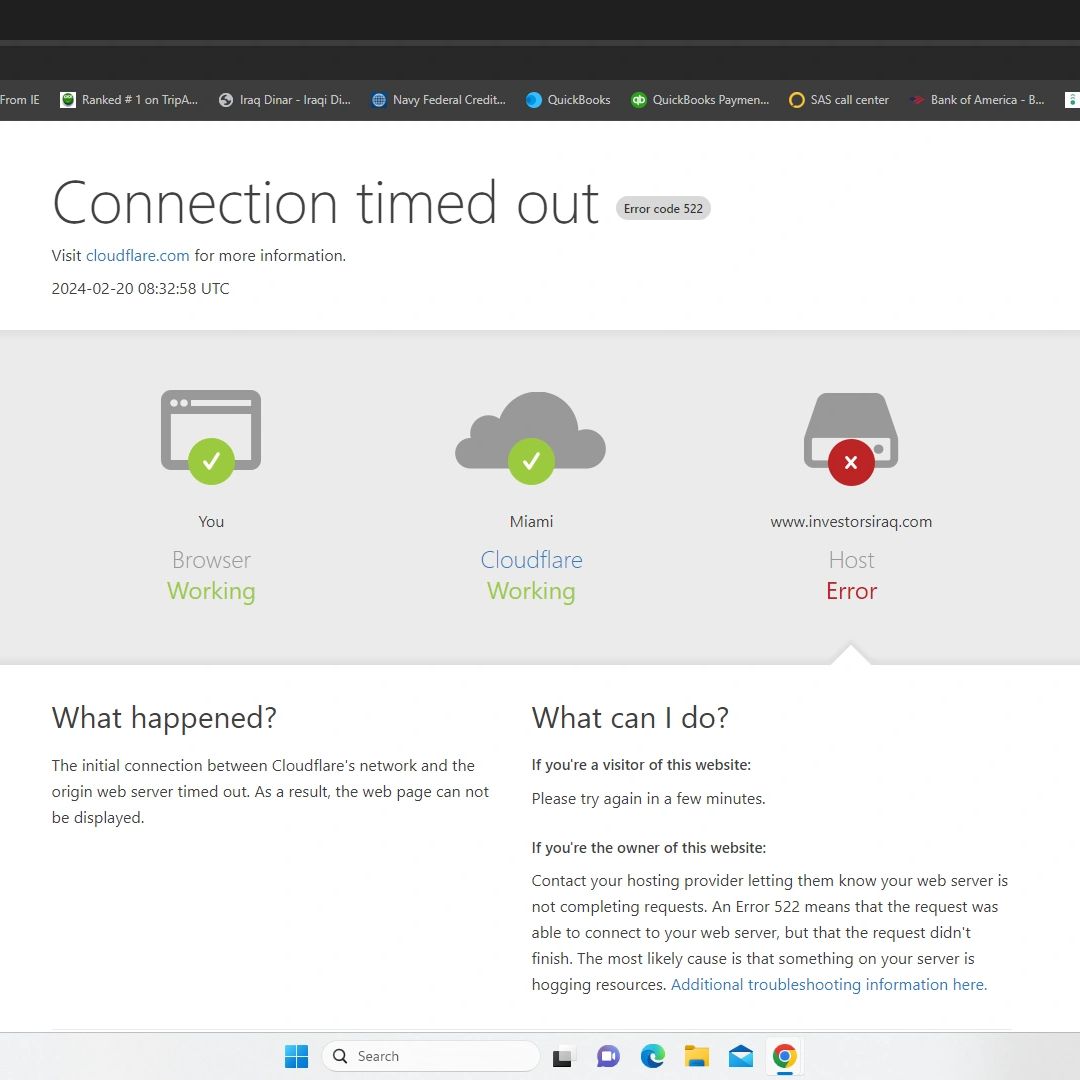Click the host server error icon
The width and height of the screenshot is (1080, 1080).
point(851,439)
